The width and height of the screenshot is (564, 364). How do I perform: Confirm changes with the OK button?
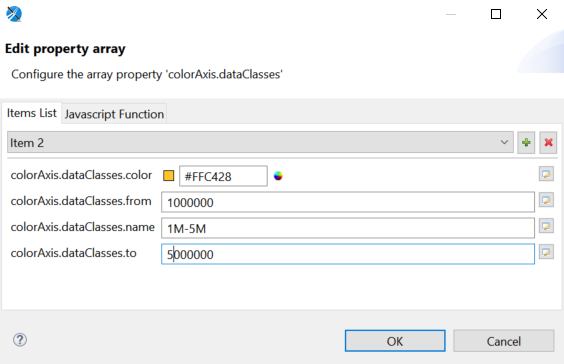(395, 341)
